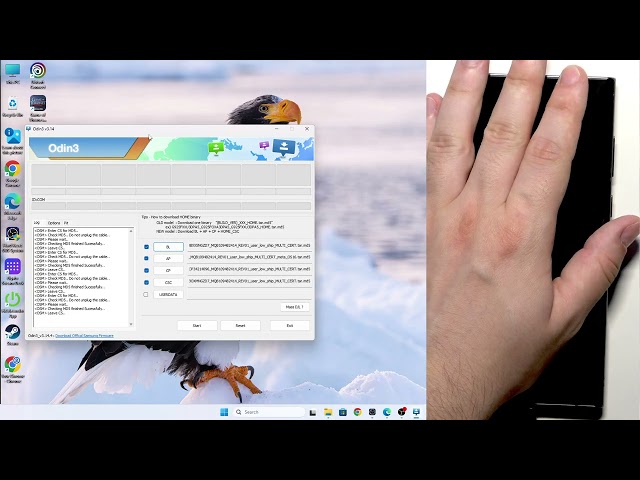
Task: Click the AP file path field
Action: [249, 258]
